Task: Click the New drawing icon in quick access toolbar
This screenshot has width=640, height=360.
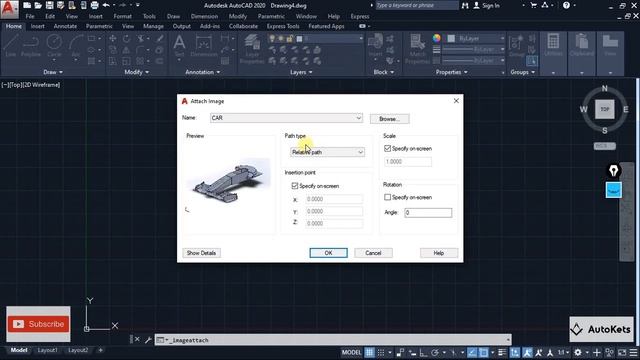Action: tap(27, 5)
